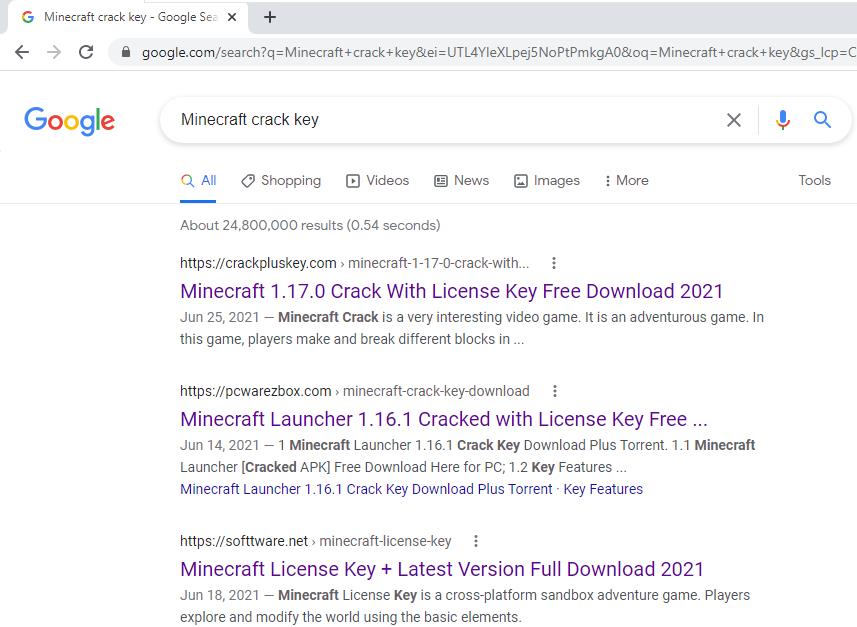Open Minecraft 1.17.0 Crack With License Key link

coord(451,291)
